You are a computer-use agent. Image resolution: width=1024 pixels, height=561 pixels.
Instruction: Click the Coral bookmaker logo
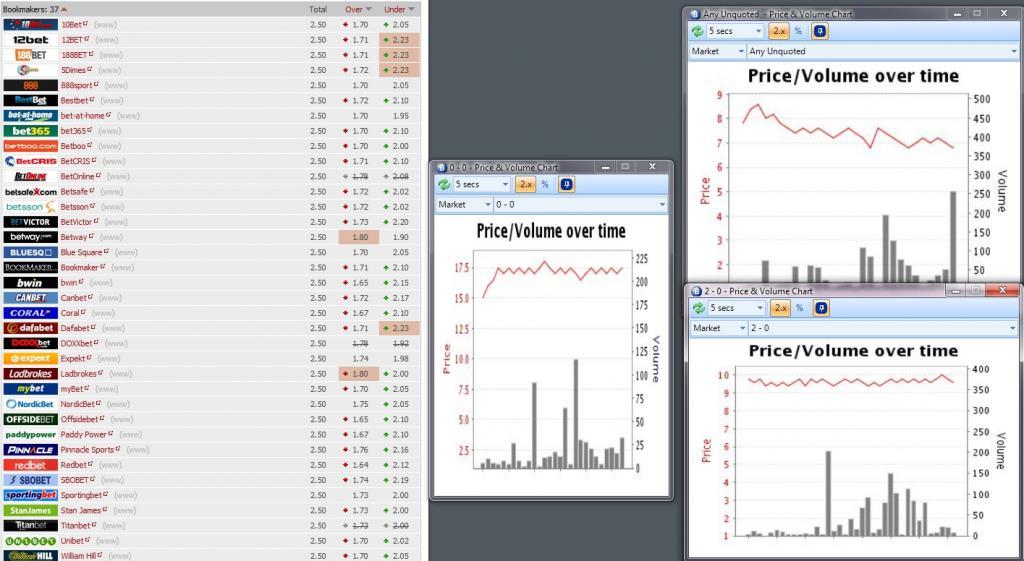(31, 313)
